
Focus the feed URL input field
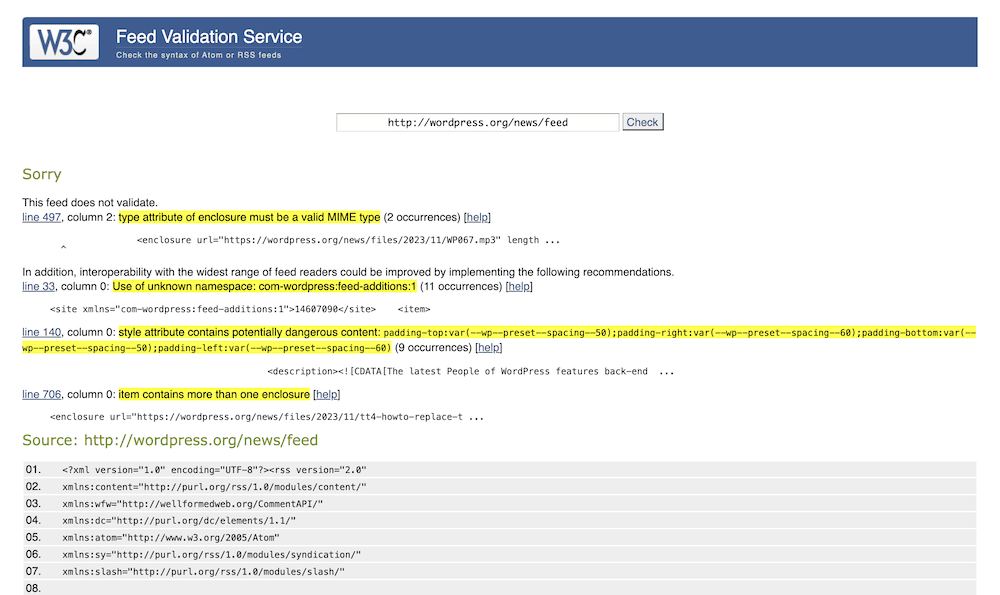pos(477,123)
